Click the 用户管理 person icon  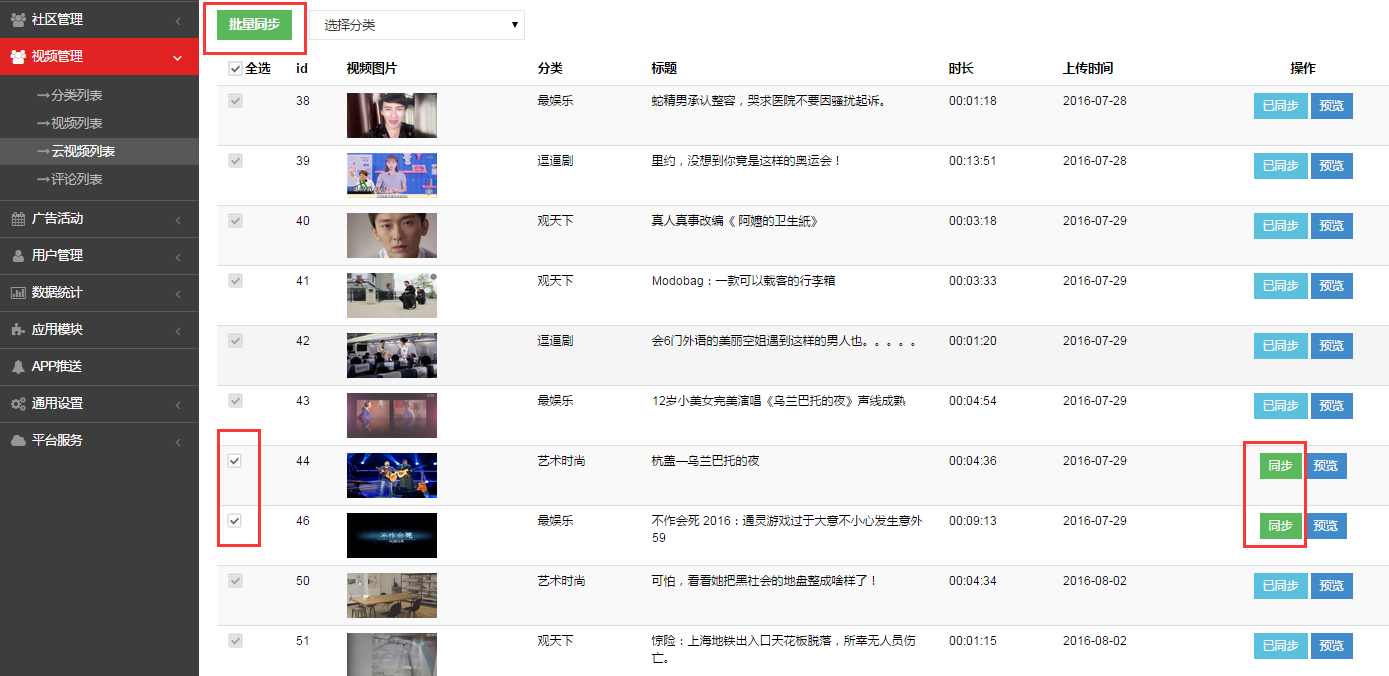tap(18, 256)
